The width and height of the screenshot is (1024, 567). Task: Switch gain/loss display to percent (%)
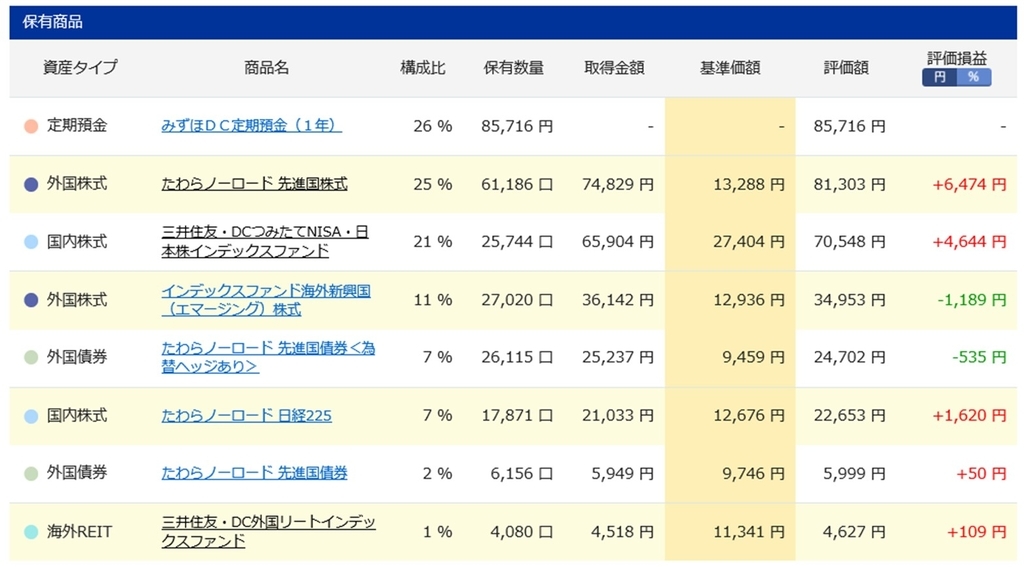tap(974, 77)
